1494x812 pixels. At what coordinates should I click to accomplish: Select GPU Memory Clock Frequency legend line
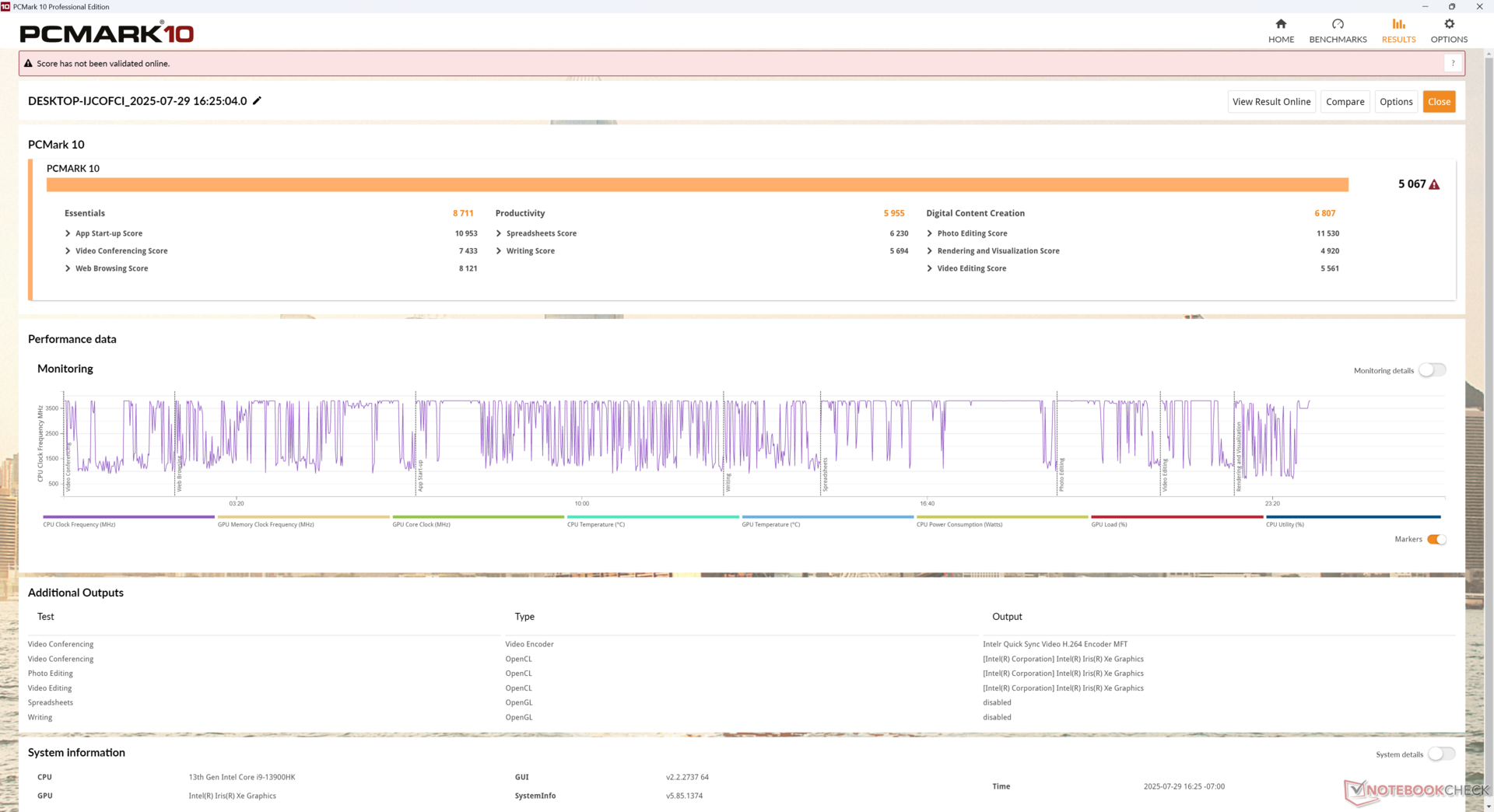coord(303,516)
